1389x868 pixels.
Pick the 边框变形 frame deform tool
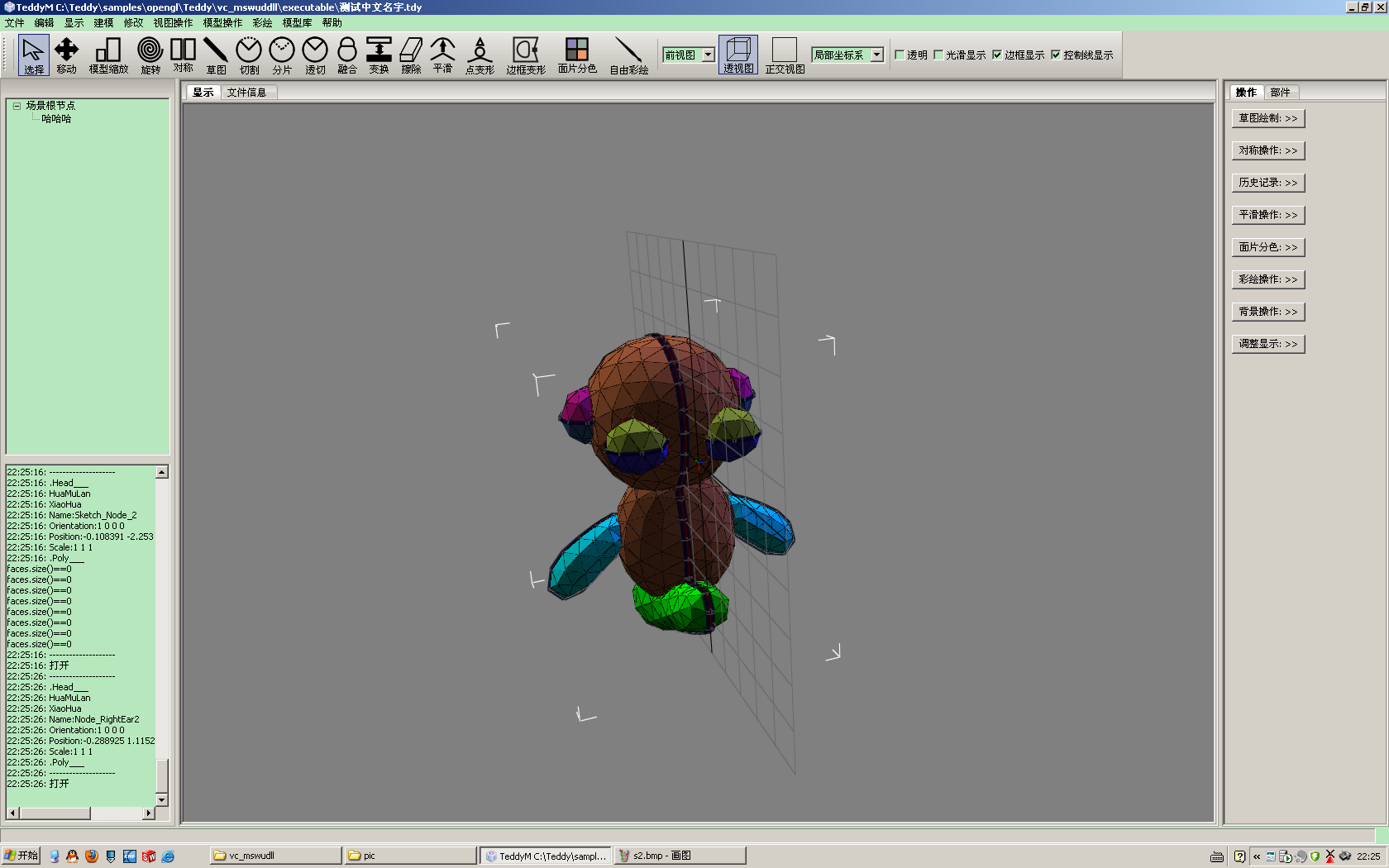point(526,55)
